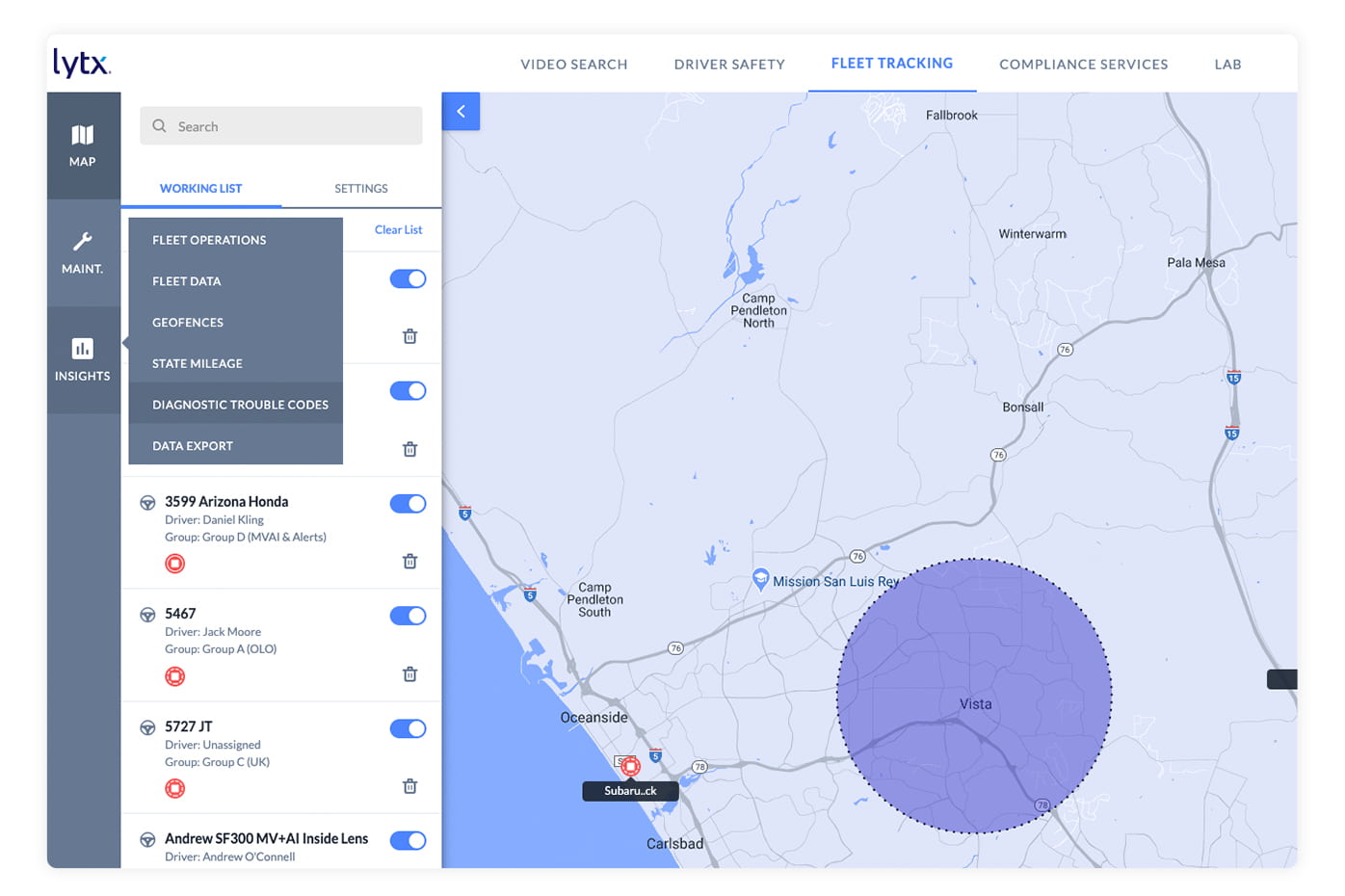Open the Map view sidebar icon
The image size is (1345, 896).
pos(83,145)
